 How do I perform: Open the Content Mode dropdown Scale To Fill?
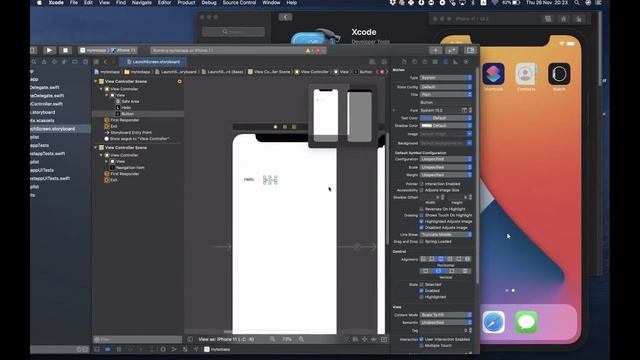click(446, 315)
